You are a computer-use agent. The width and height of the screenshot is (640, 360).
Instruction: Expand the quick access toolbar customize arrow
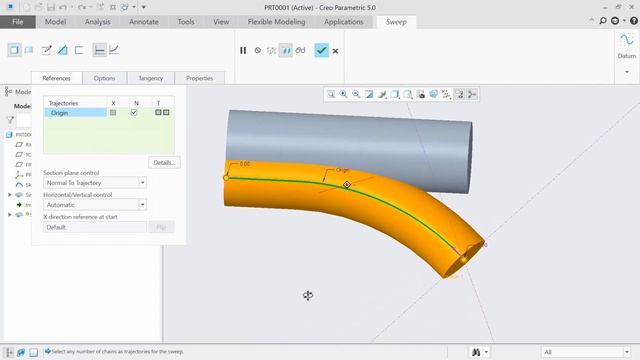144,7
